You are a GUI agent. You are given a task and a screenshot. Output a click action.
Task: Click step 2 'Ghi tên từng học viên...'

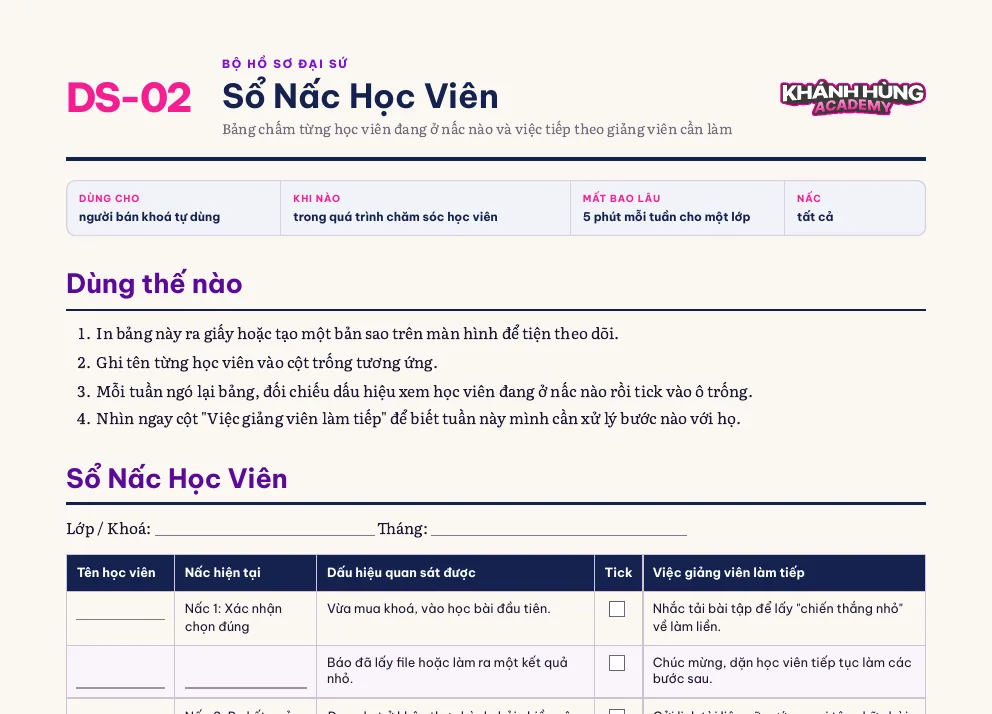(266, 362)
